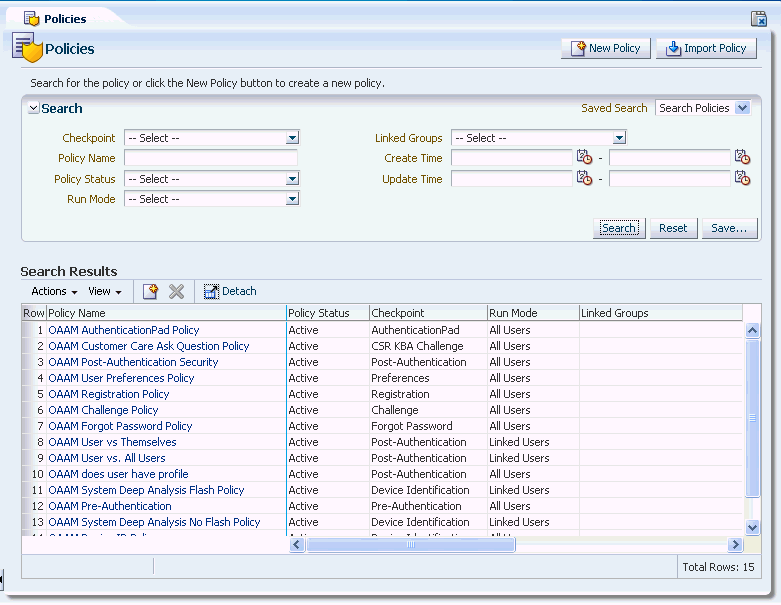This screenshot has height=605, width=781.
Task: Close the Policies tab with X icon
Action: point(759,18)
